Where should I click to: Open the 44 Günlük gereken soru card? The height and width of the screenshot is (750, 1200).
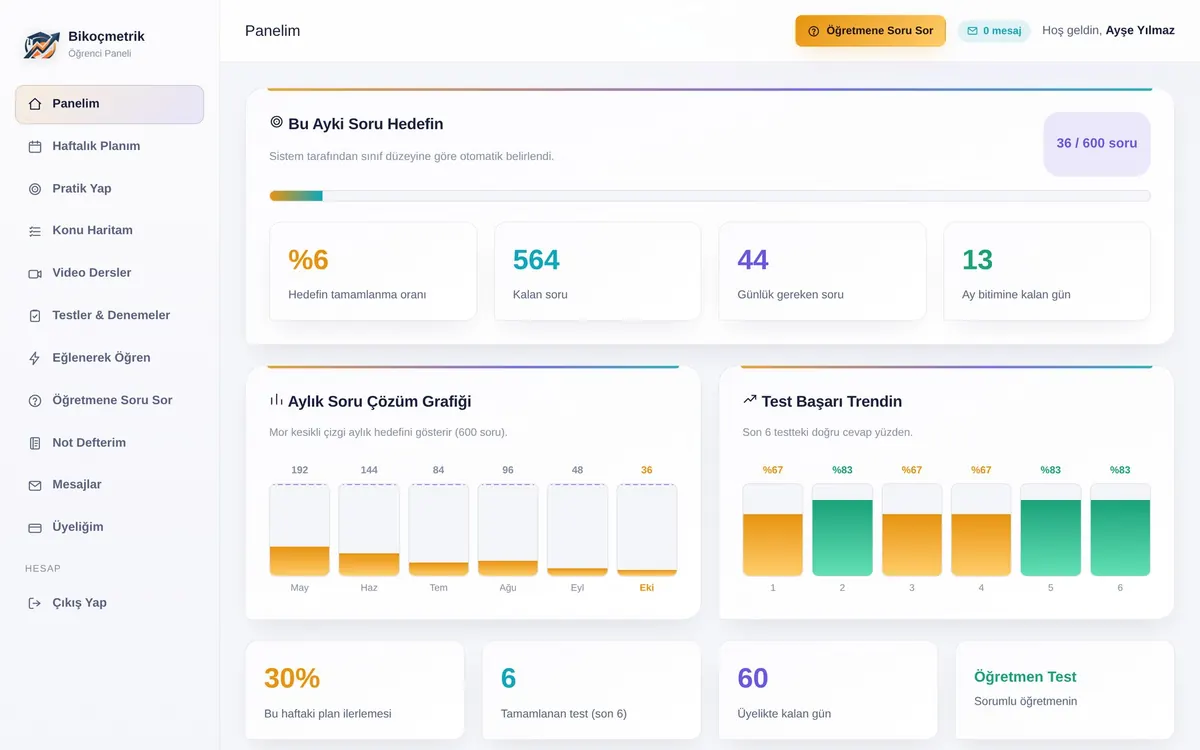[822, 271]
